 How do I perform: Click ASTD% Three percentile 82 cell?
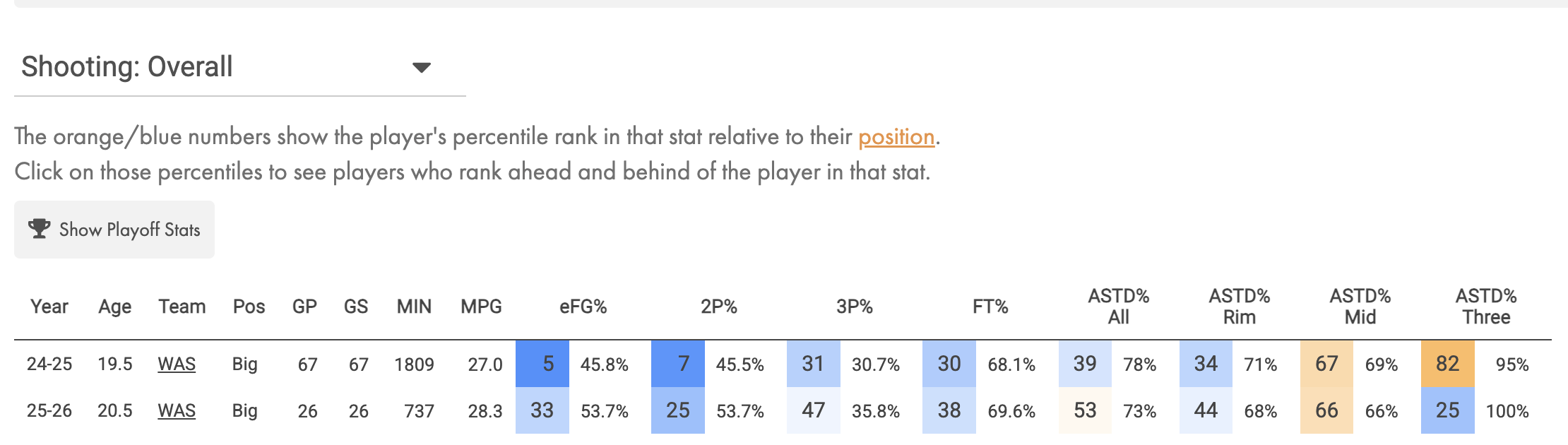[x=1448, y=364]
